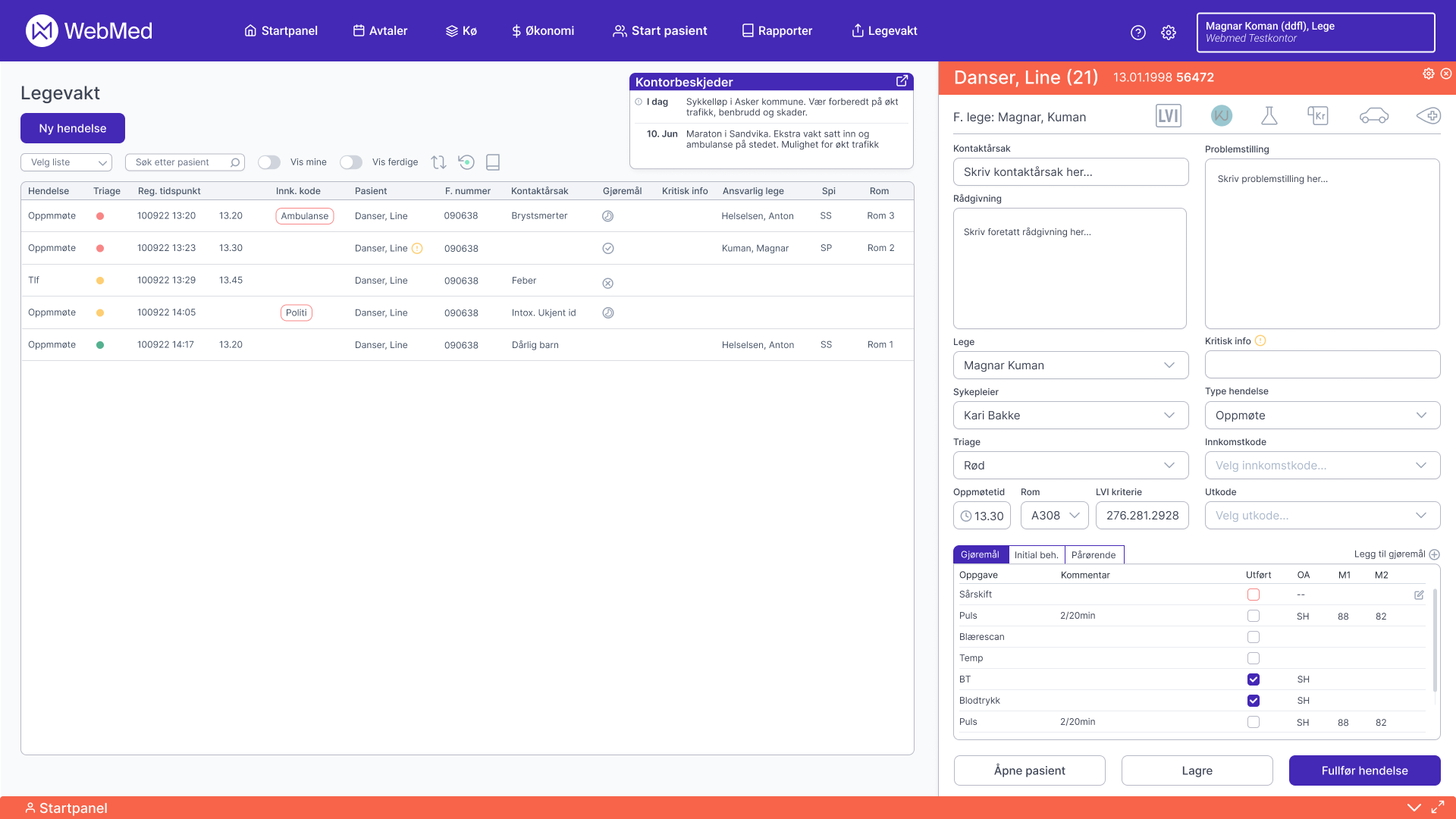This screenshot has width=1456, height=819.
Task: Open the Velg liste dropdown
Action: 67,162
